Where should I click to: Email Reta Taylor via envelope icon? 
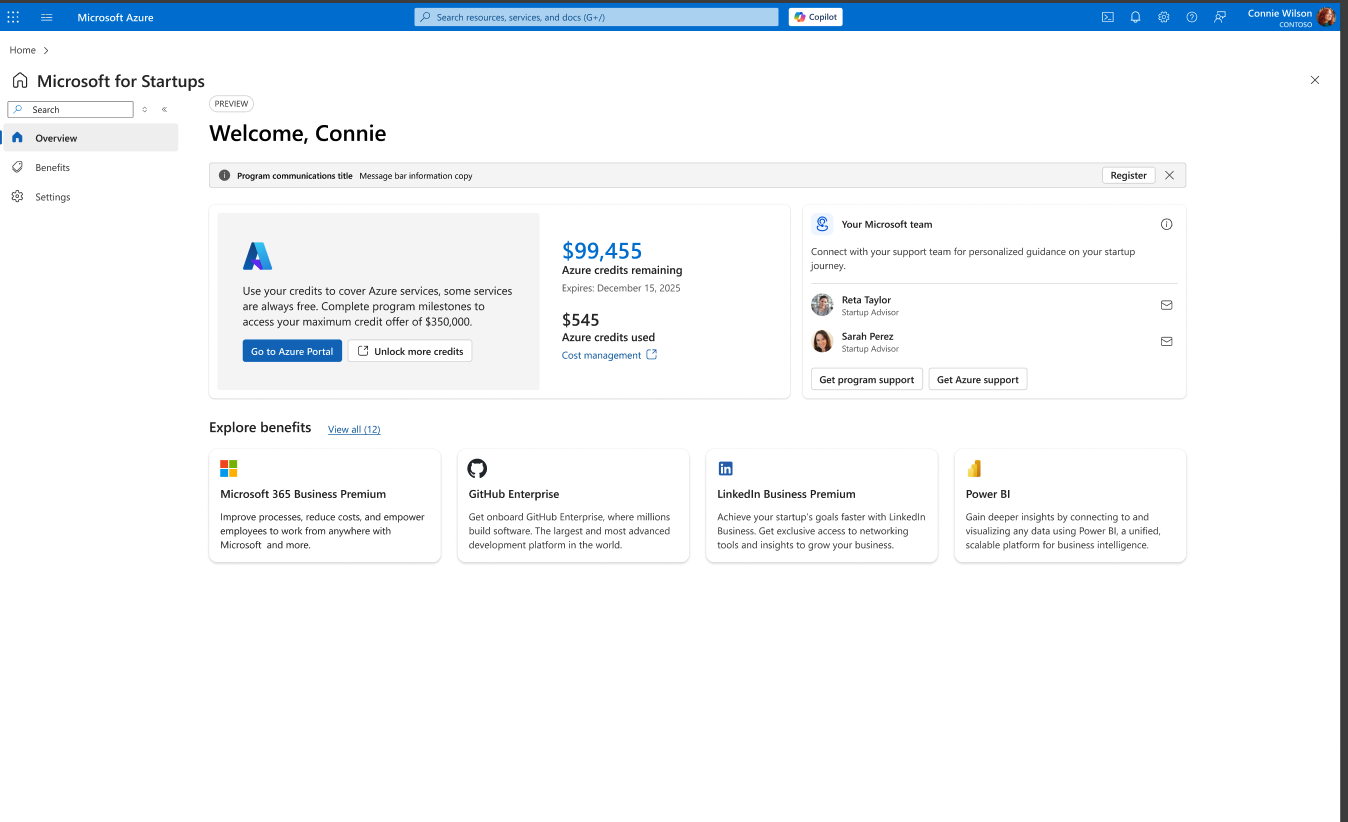point(1166,305)
